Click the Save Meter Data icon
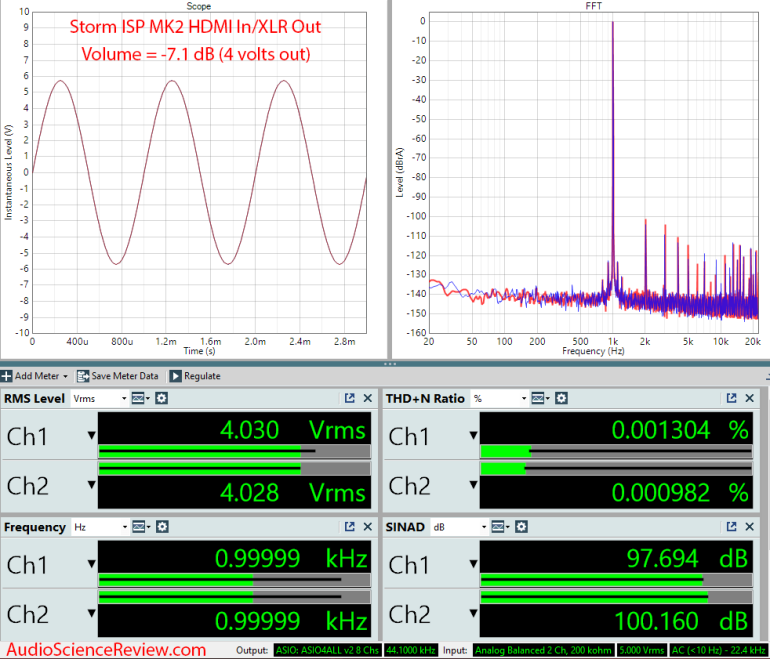770x659 pixels. 83,376
